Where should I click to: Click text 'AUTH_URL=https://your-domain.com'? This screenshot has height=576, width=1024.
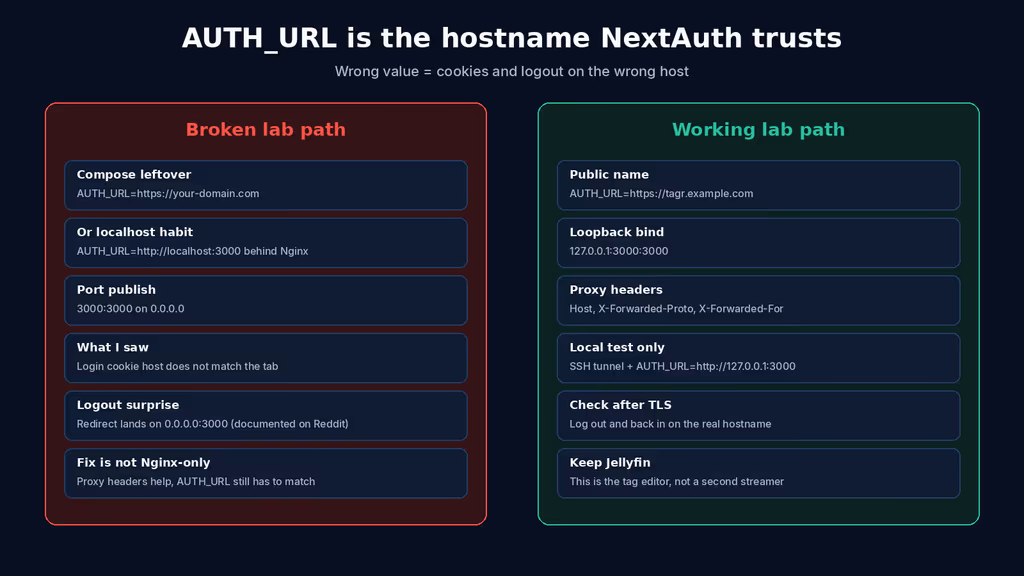click(x=168, y=193)
